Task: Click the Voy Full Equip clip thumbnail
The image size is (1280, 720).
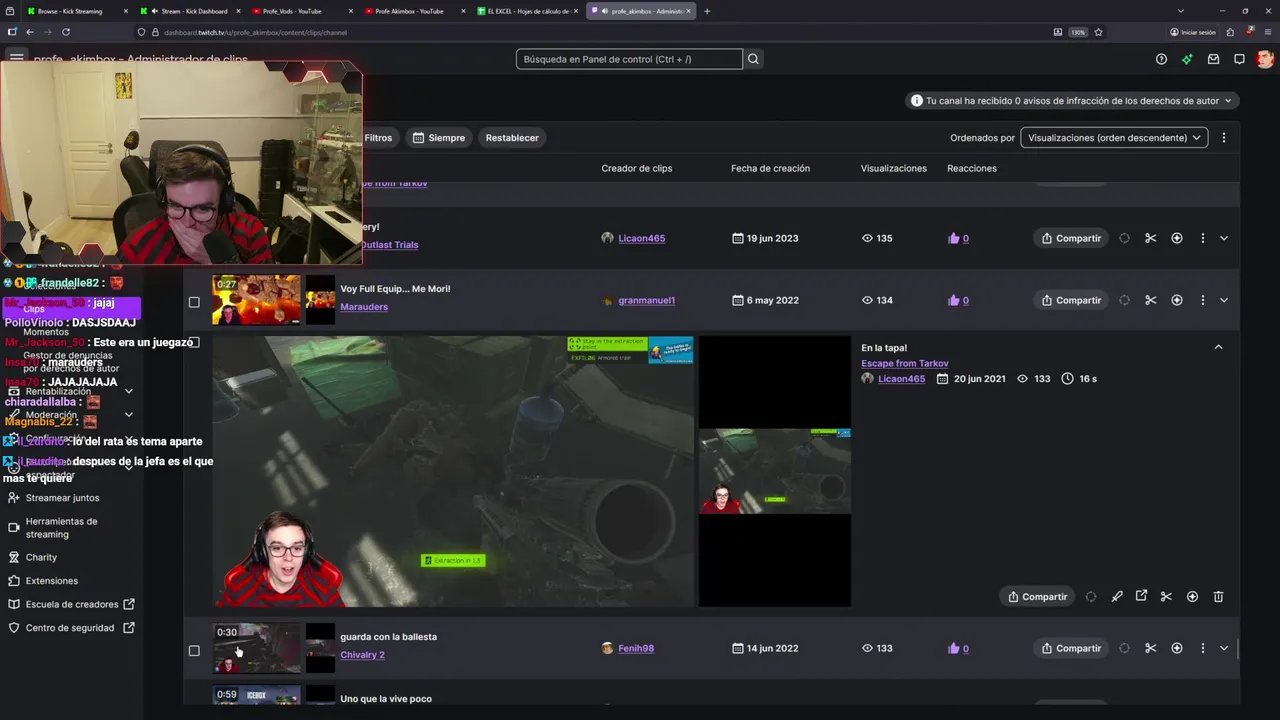Action: click(256, 300)
